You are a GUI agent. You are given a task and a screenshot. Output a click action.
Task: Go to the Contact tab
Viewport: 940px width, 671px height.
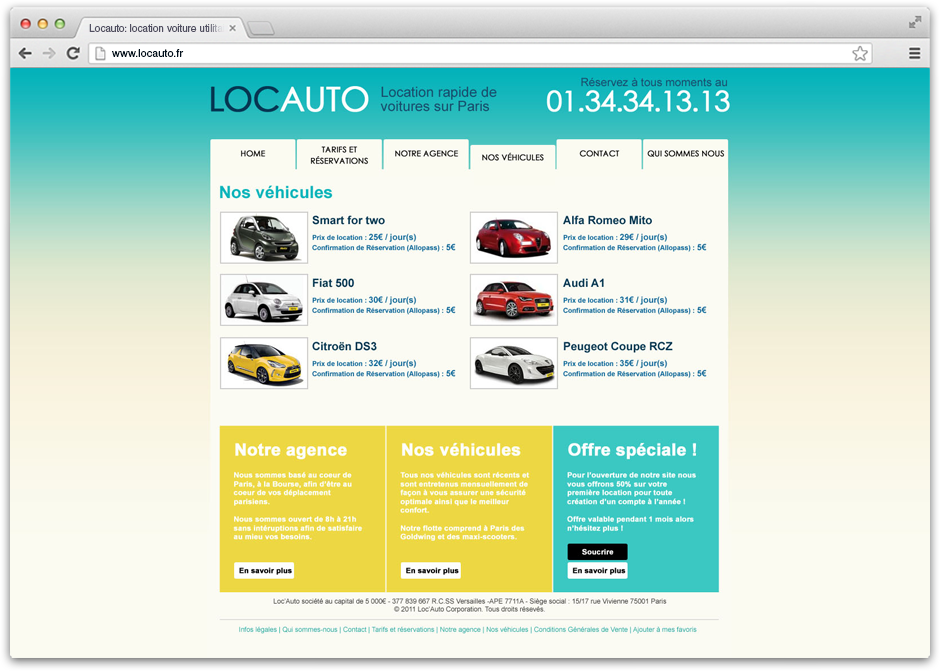599,154
